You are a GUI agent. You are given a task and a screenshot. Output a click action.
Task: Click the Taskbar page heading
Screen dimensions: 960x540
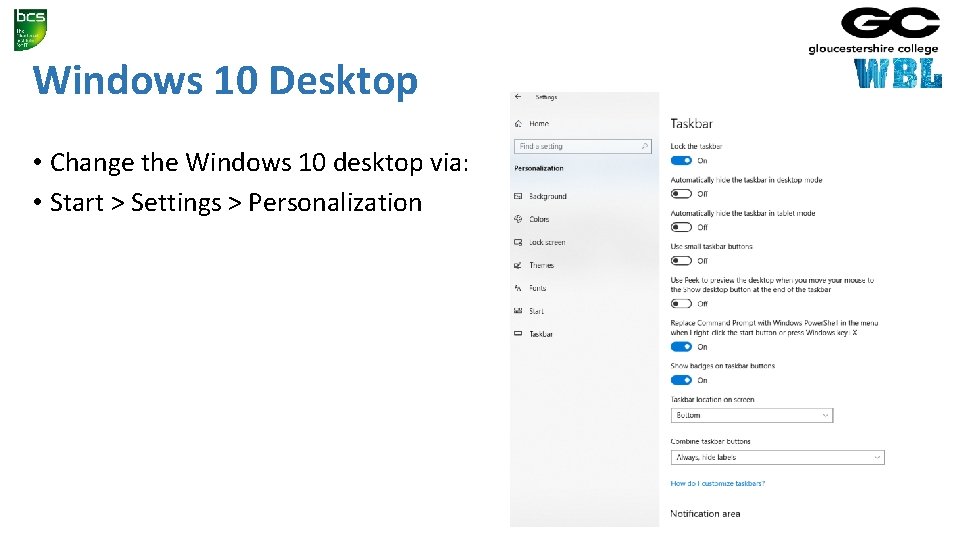pos(691,124)
